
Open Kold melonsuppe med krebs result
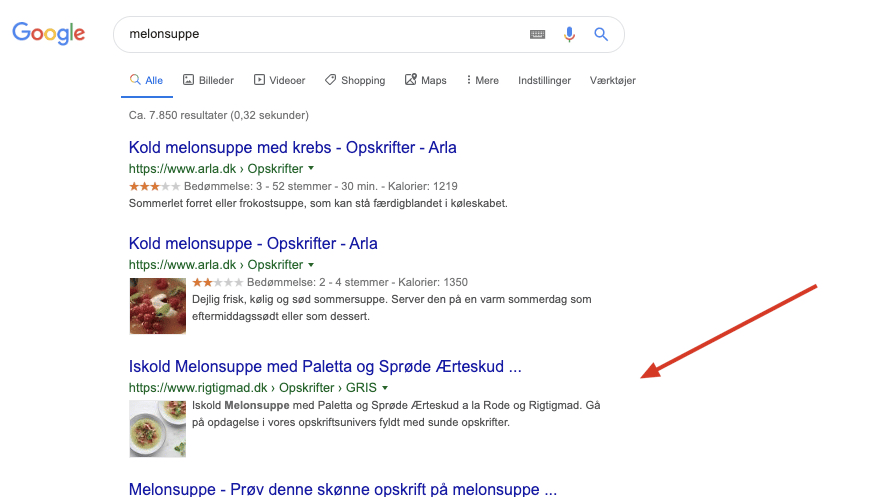point(293,148)
